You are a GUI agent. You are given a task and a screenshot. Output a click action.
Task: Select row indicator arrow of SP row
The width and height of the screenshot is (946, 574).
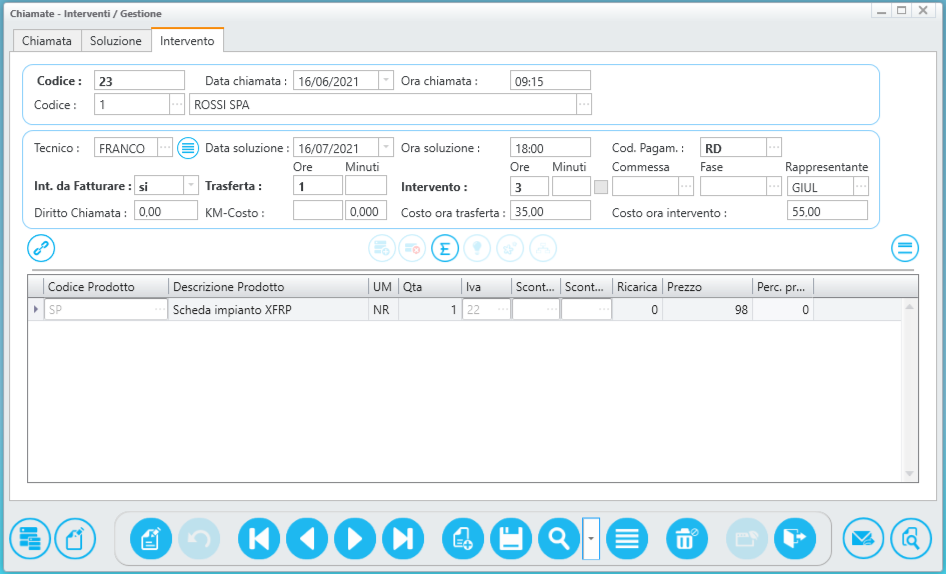36,310
